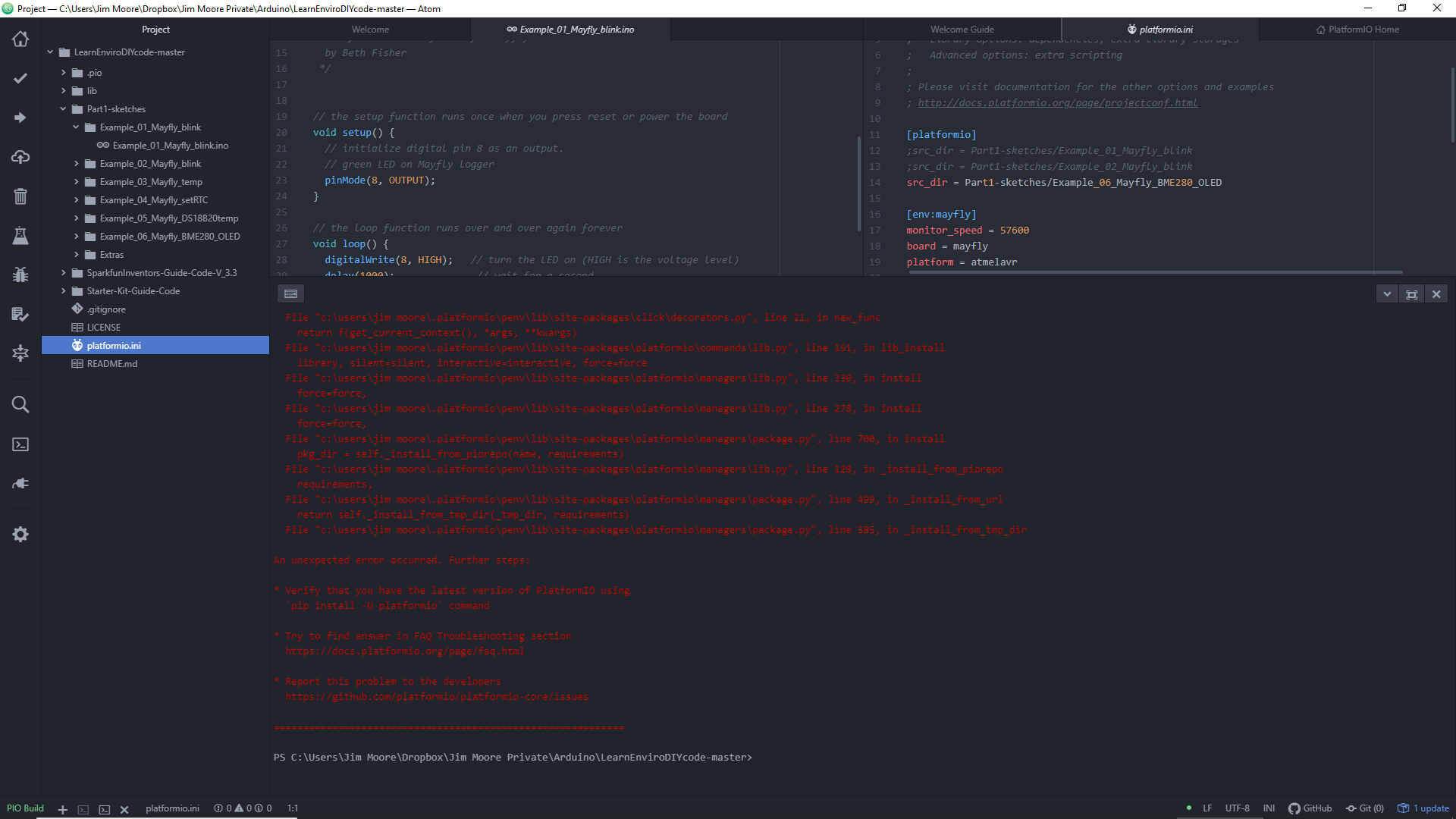Open settings gear icon in sidebar
1456x819 pixels.
pos(20,535)
